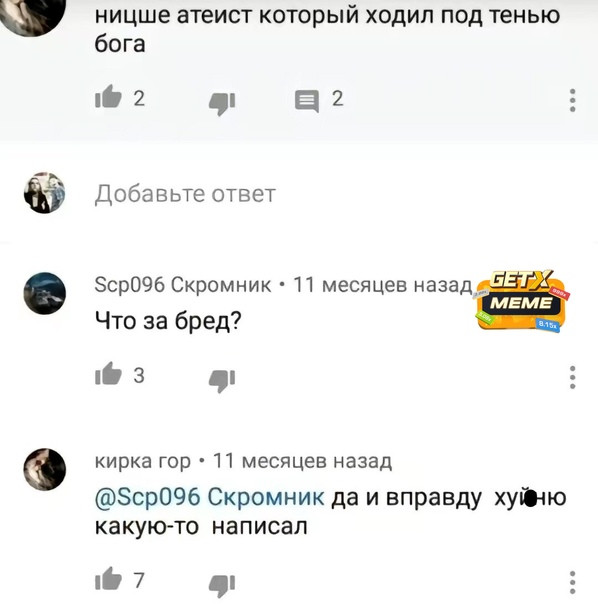Screen dimensions: 598x604
Task: Dislike the 'Что за бред?' comment
Action: click(x=222, y=381)
